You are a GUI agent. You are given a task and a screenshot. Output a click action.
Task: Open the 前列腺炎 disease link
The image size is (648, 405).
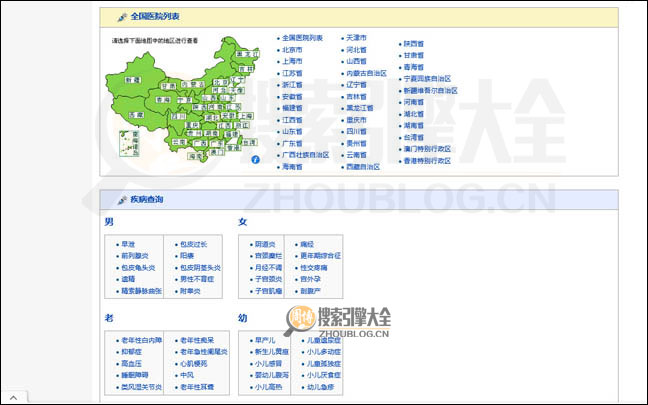(135, 256)
